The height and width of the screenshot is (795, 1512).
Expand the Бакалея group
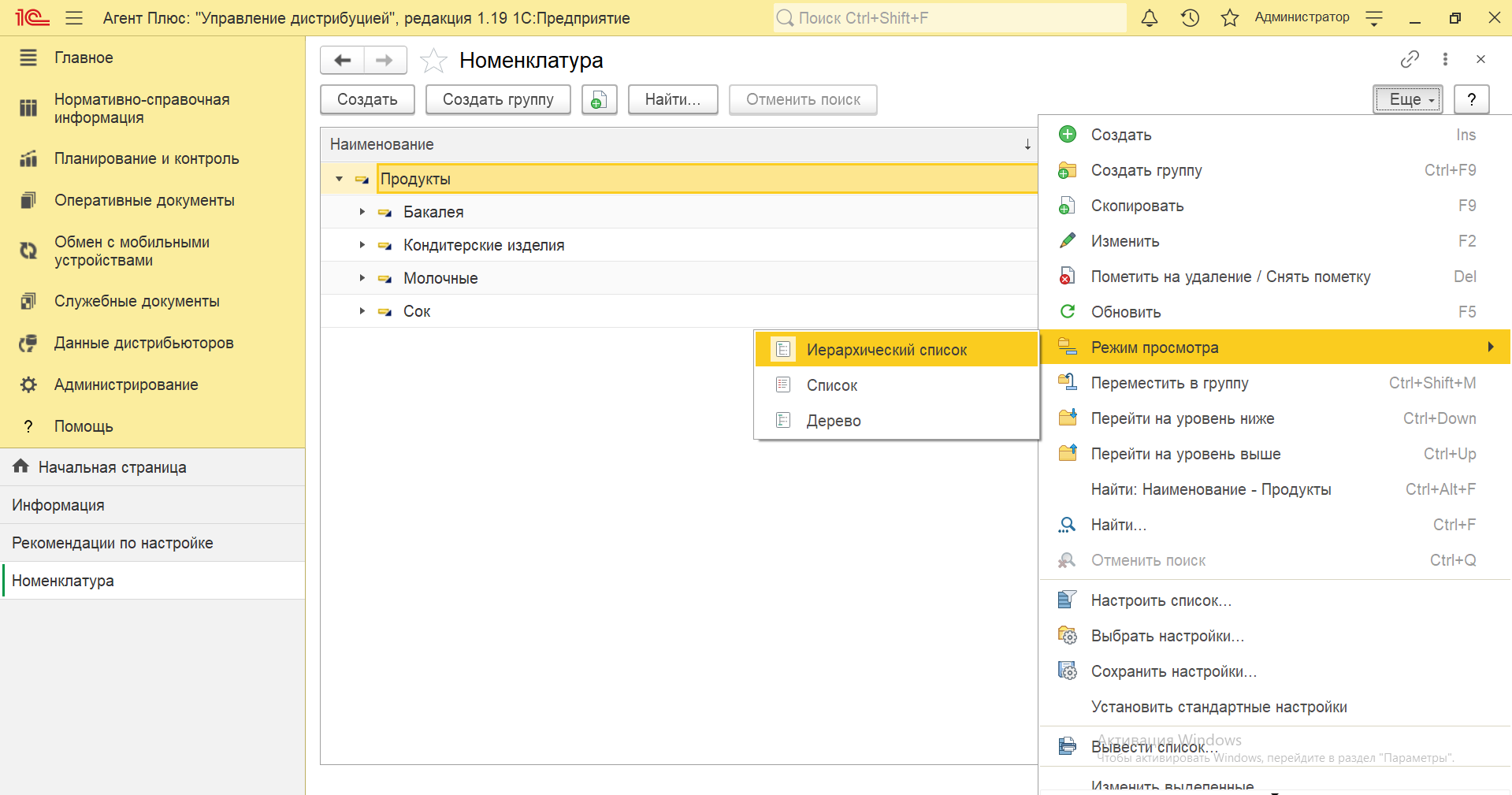click(362, 212)
